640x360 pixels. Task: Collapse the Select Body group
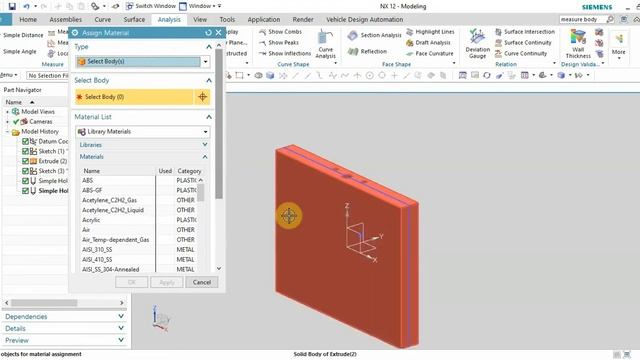coord(209,80)
